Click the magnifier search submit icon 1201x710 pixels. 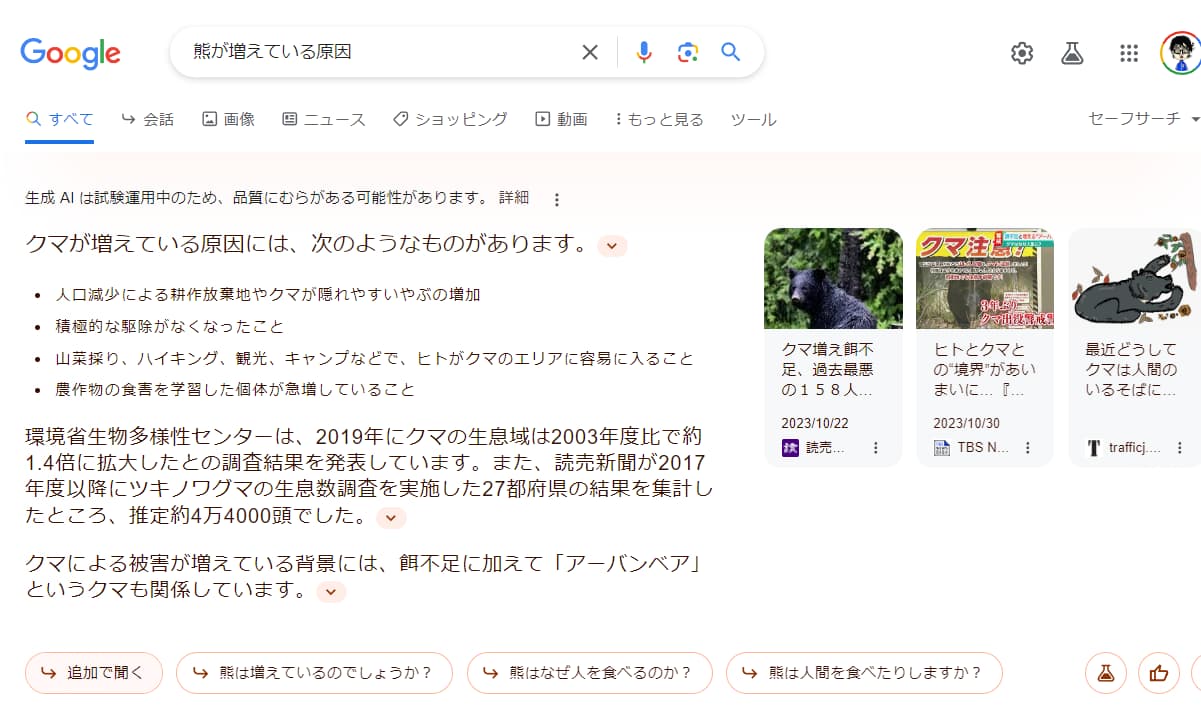pos(731,52)
